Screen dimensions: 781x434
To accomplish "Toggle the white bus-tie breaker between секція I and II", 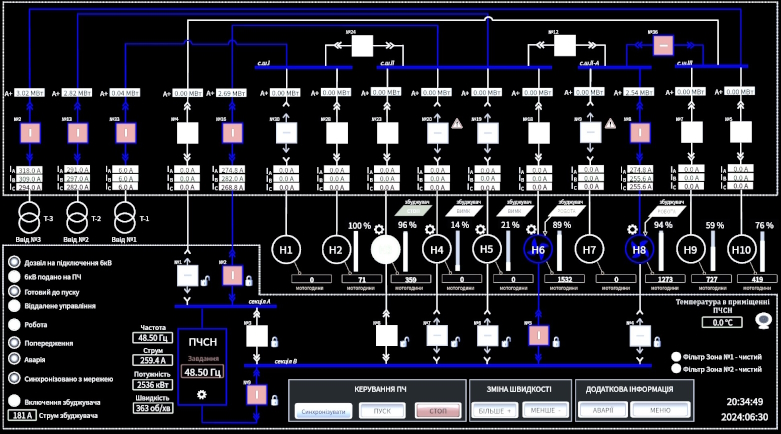I will coord(362,46).
